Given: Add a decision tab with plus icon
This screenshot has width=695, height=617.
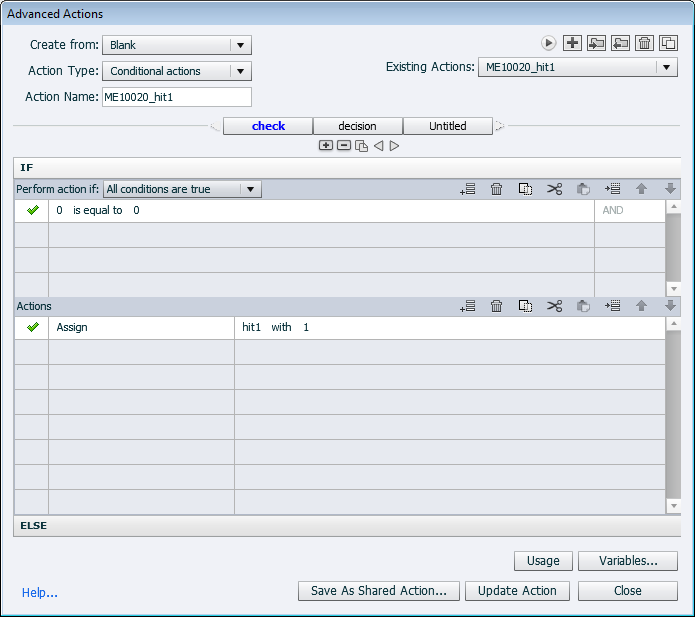Looking at the screenshot, I should coord(326,145).
